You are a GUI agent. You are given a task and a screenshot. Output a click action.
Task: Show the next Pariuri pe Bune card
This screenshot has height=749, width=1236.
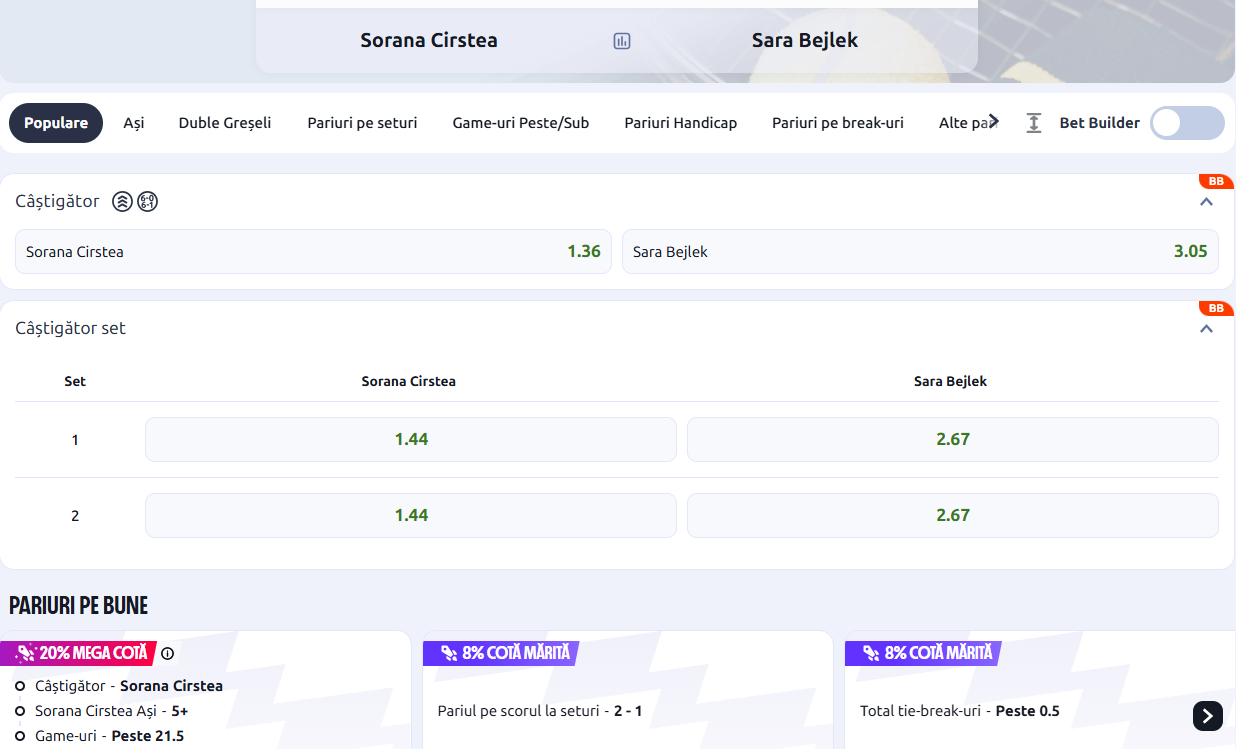pyautogui.click(x=1208, y=715)
